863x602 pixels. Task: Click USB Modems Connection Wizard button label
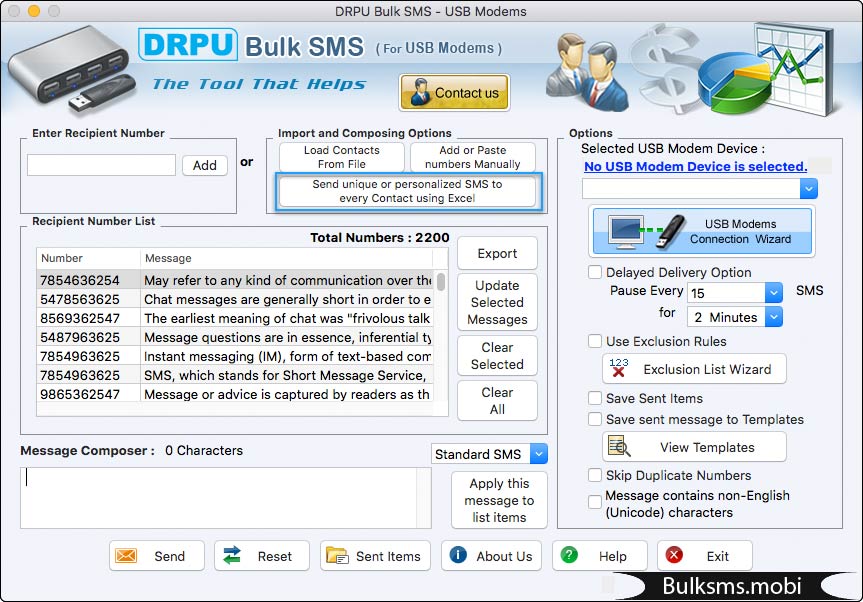click(740, 231)
